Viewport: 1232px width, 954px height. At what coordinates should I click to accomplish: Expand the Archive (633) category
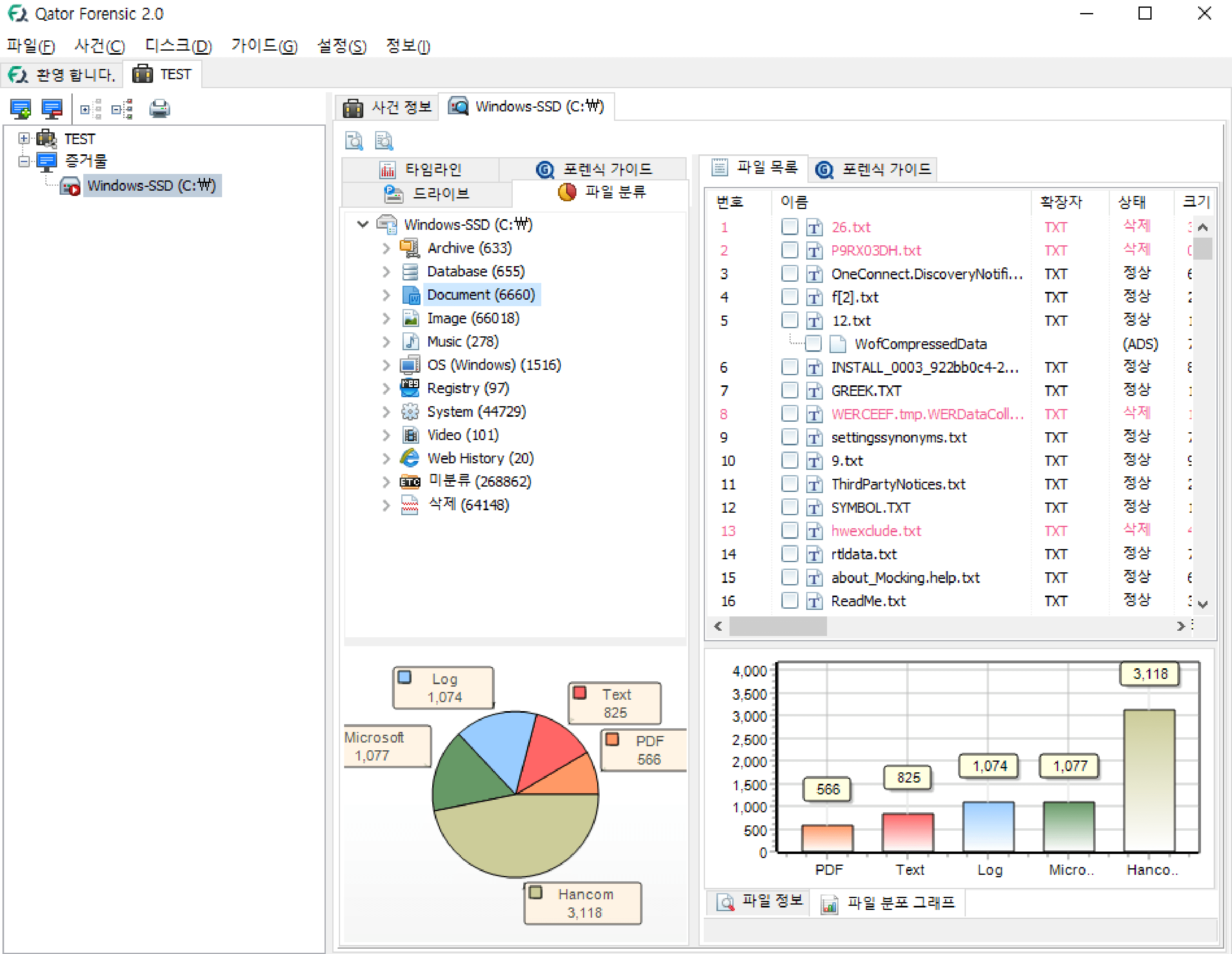(x=387, y=248)
